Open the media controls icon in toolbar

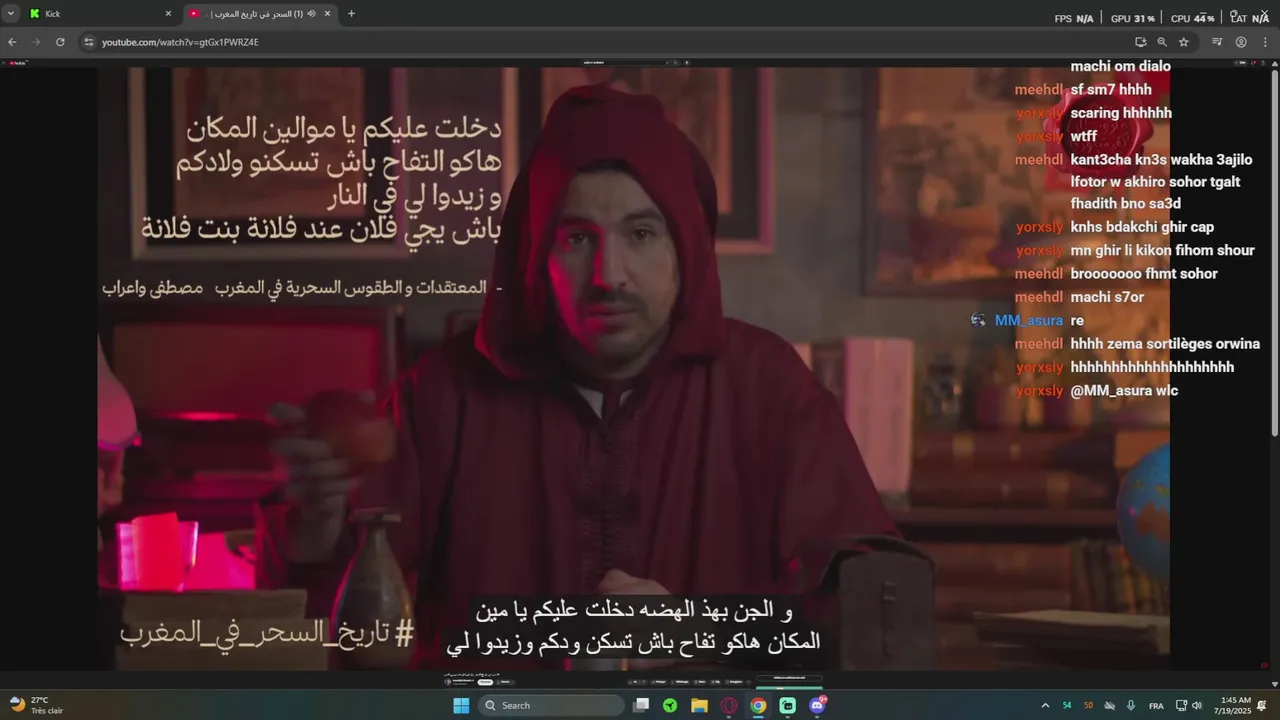(1217, 42)
